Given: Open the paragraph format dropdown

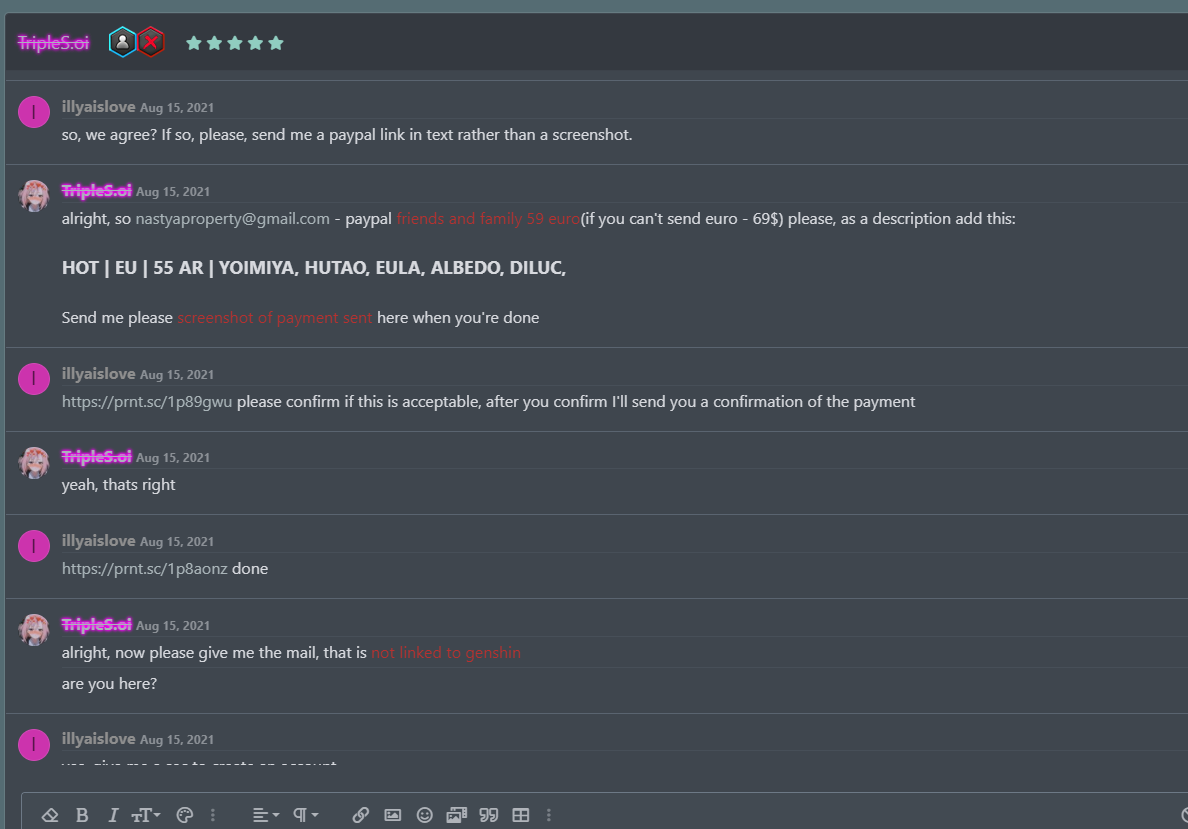Looking at the screenshot, I should [x=305, y=815].
